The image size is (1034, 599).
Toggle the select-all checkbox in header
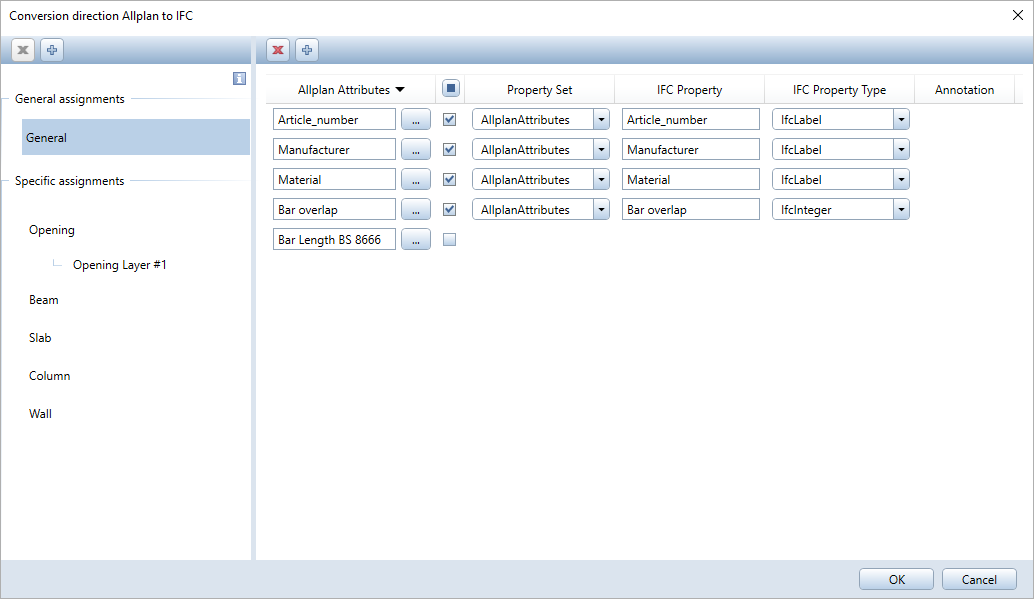pos(451,89)
